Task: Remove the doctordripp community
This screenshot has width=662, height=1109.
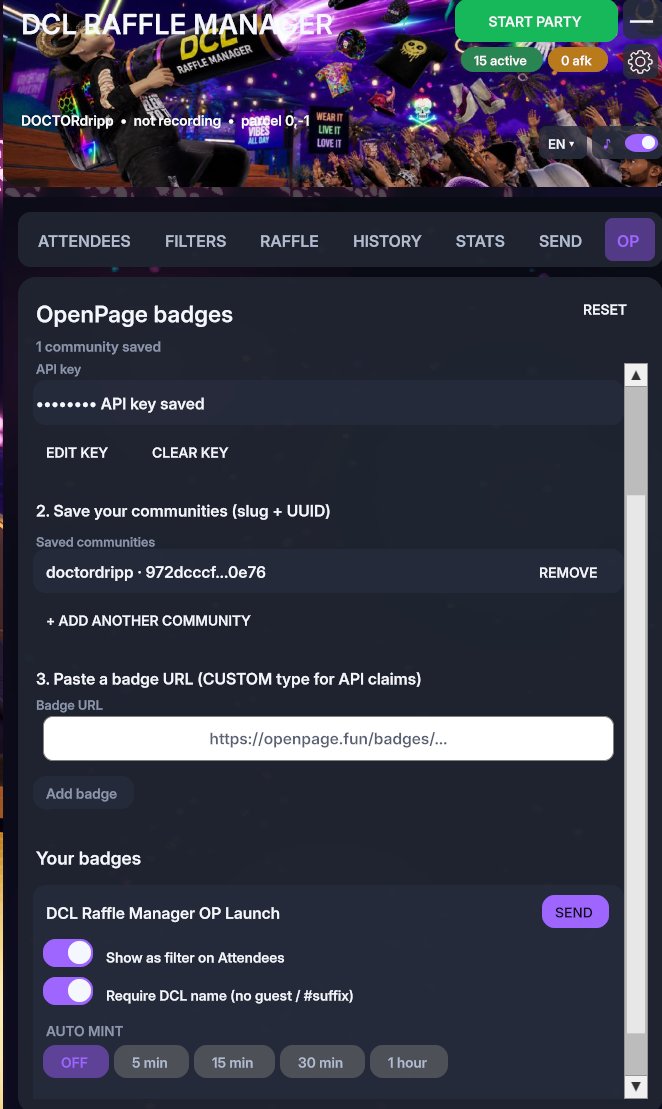Action: (568, 573)
